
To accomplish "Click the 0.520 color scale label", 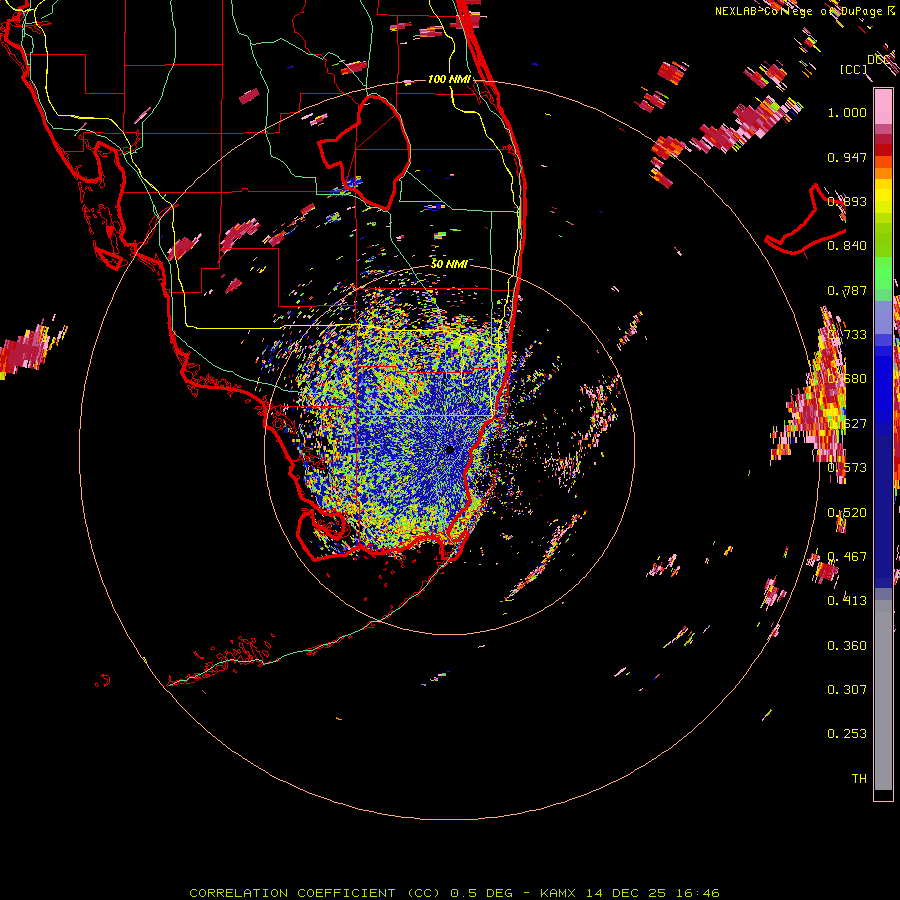I will [847, 513].
